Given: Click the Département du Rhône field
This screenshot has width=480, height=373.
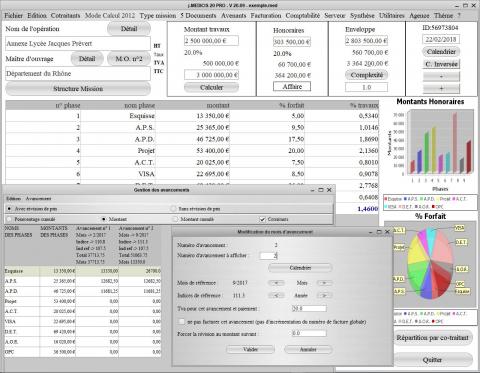Looking at the screenshot, I should click(78, 74).
